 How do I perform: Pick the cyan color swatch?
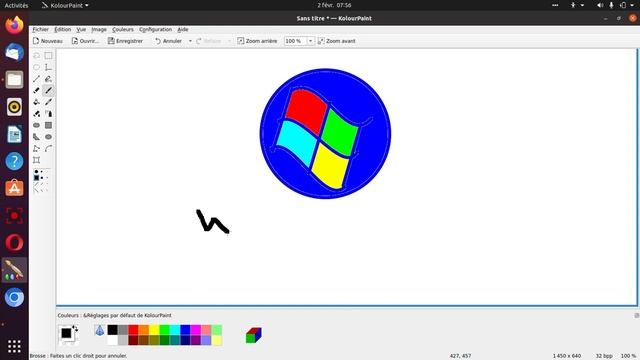point(175,330)
